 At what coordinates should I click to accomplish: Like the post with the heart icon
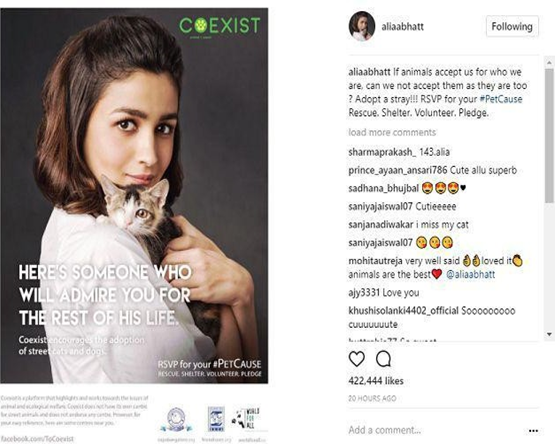pos(357,359)
